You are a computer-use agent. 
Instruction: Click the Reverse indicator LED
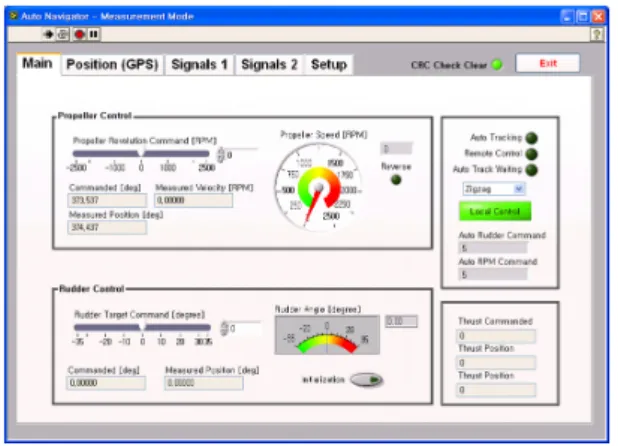(x=396, y=180)
